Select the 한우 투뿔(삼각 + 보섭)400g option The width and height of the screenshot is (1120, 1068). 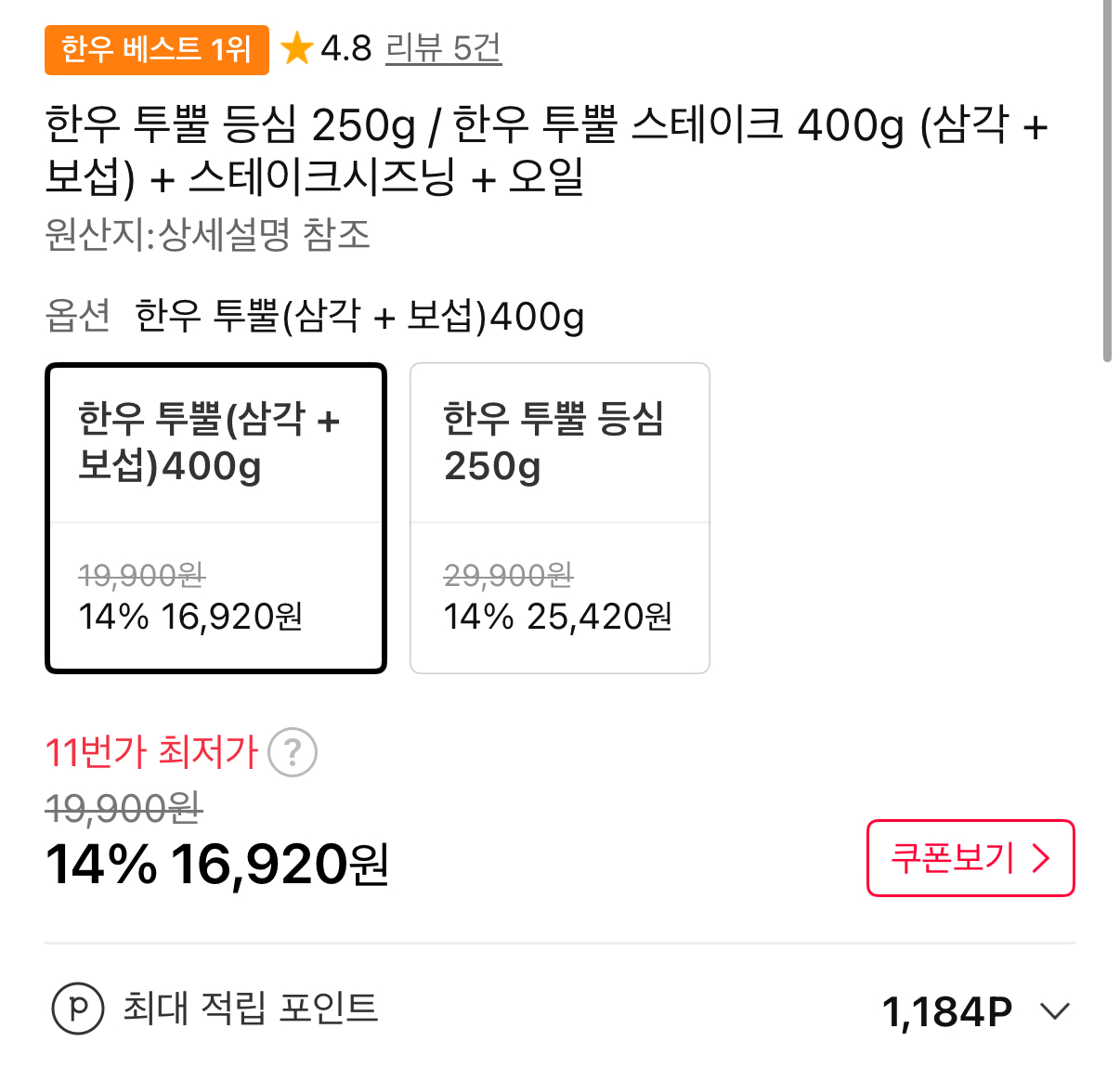click(x=215, y=517)
